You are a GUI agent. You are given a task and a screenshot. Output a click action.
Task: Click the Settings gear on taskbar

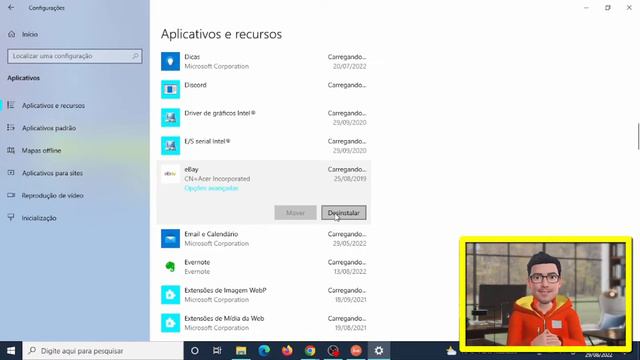click(x=379, y=351)
